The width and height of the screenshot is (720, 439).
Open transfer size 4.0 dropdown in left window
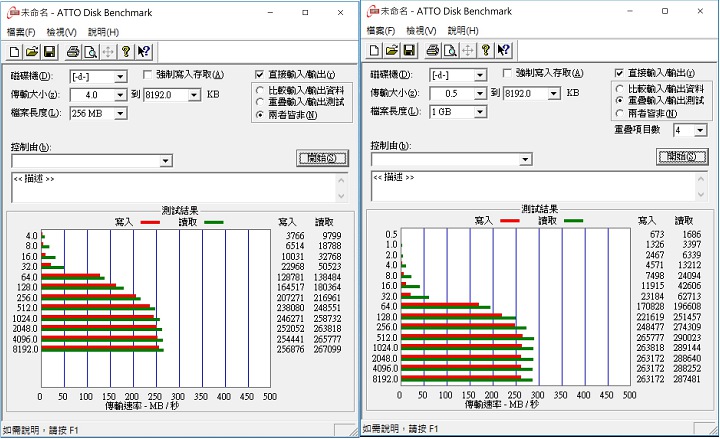(x=120, y=95)
